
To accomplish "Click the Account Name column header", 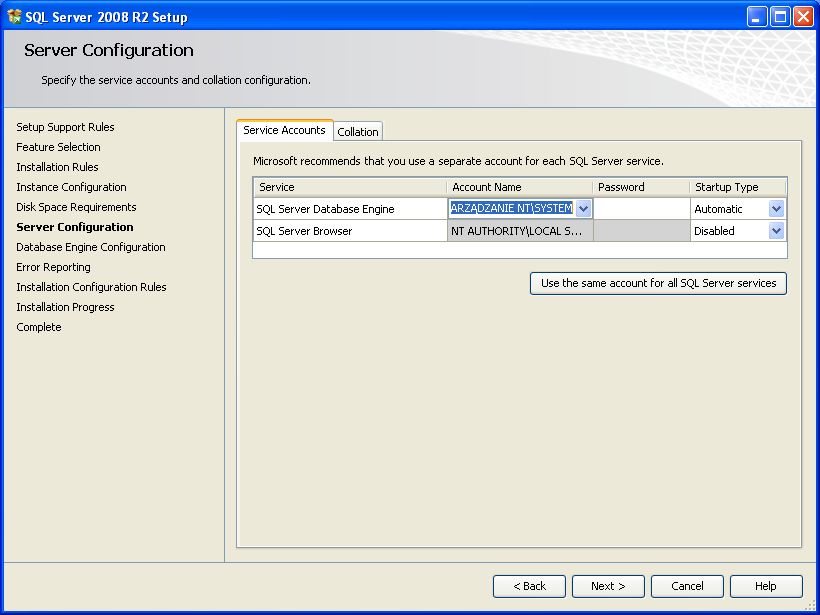I will coord(520,187).
